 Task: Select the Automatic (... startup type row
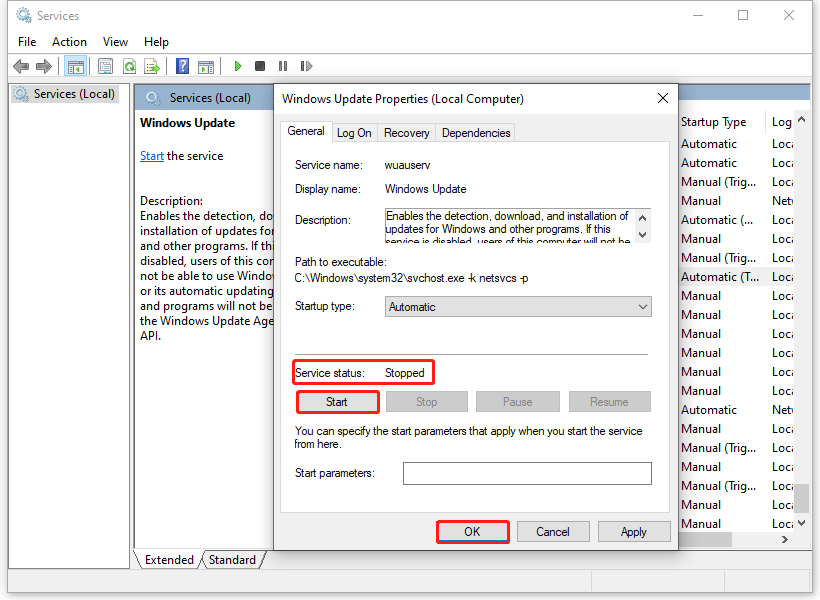(x=736, y=220)
